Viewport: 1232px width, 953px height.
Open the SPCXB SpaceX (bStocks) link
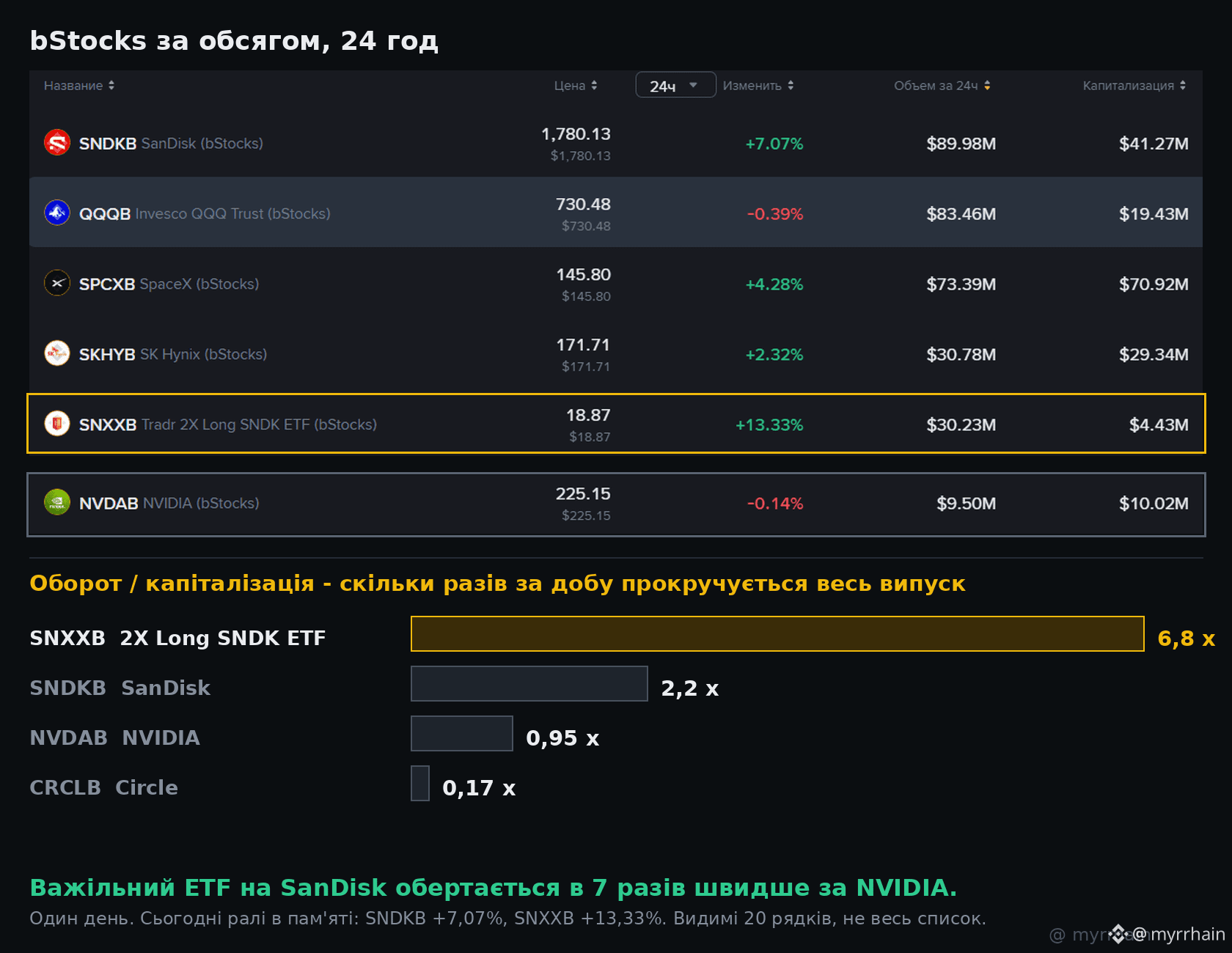coord(169,284)
